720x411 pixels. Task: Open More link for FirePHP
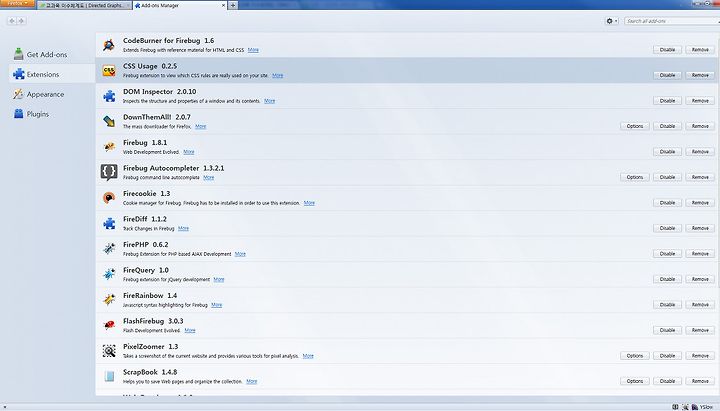click(240, 254)
